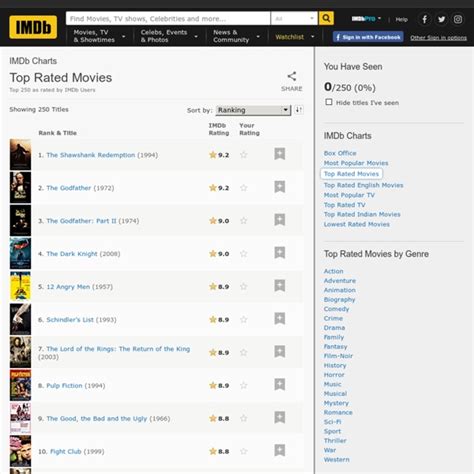Open the Twitter icon in header

coord(441,19)
